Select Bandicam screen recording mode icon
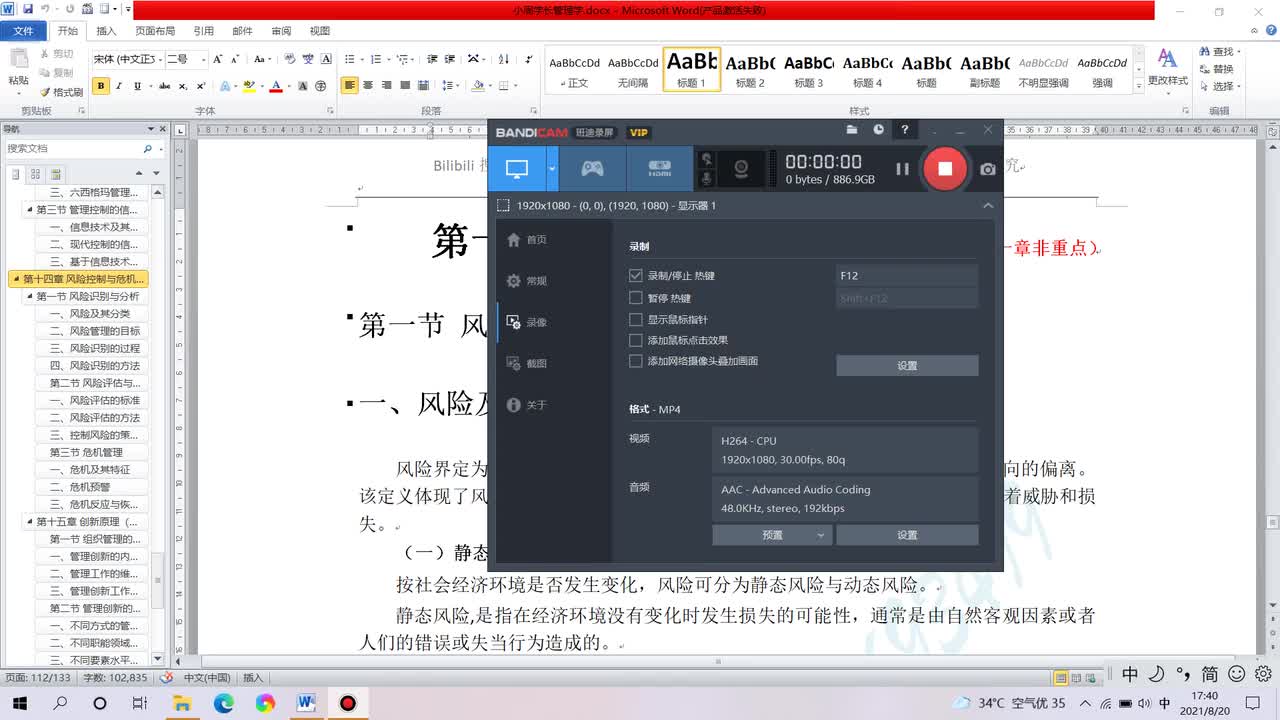The height and width of the screenshot is (720, 1280). (x=517, y=168)
